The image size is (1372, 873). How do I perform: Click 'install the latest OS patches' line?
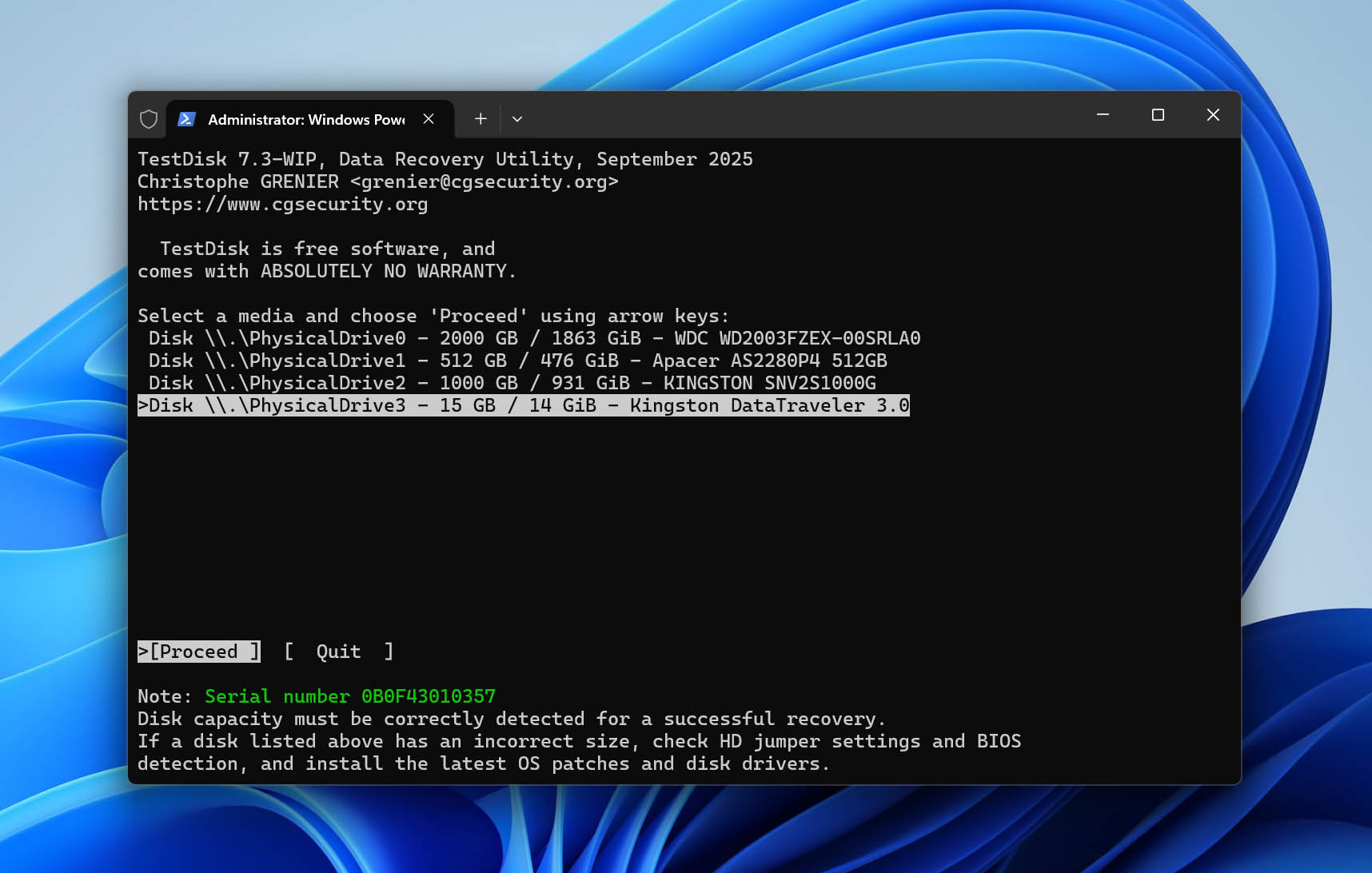coord(484,763)
